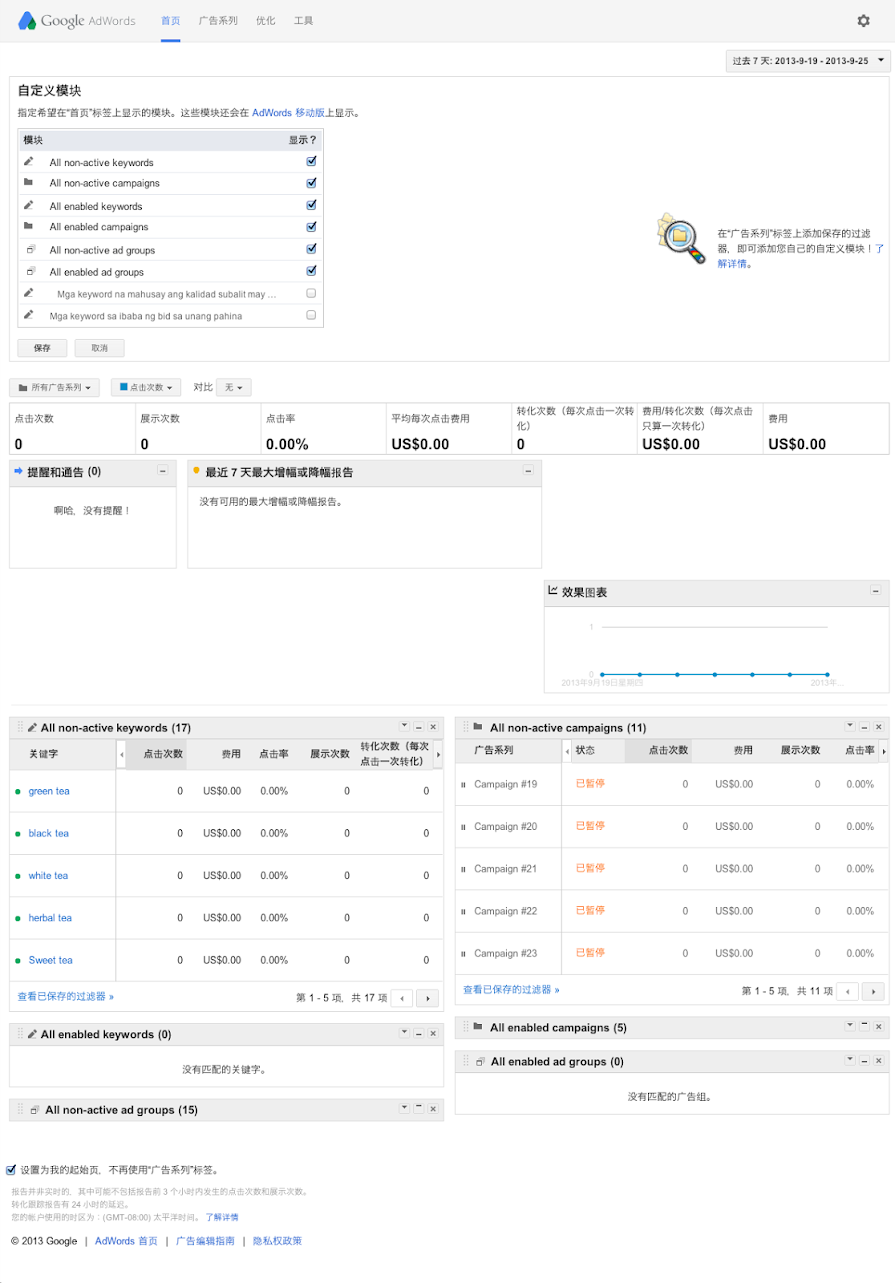895x1283 pixels.
Task: Switch to the 优化 tab
Action: 265,20
